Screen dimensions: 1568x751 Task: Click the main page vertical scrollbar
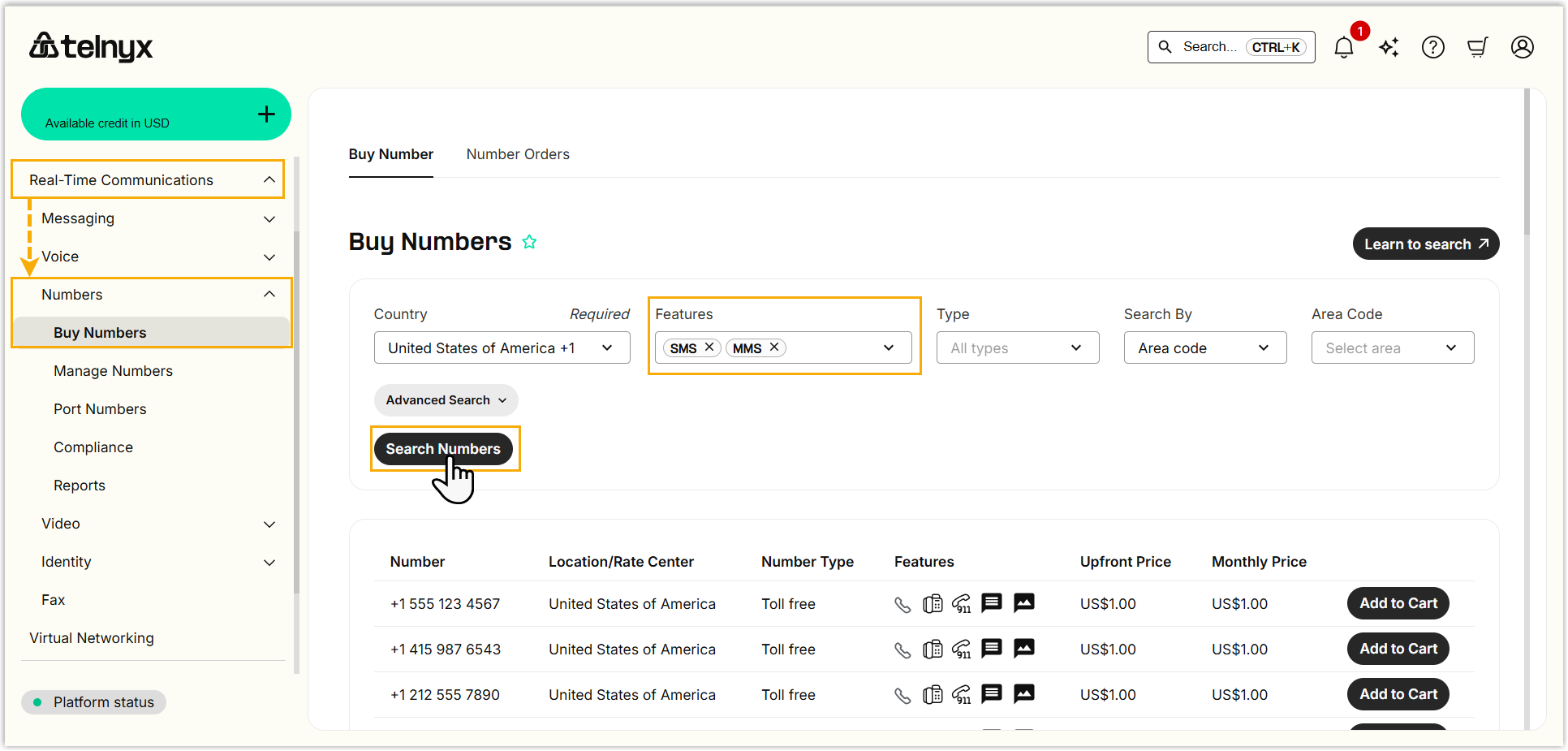(x=1527, y=162)
